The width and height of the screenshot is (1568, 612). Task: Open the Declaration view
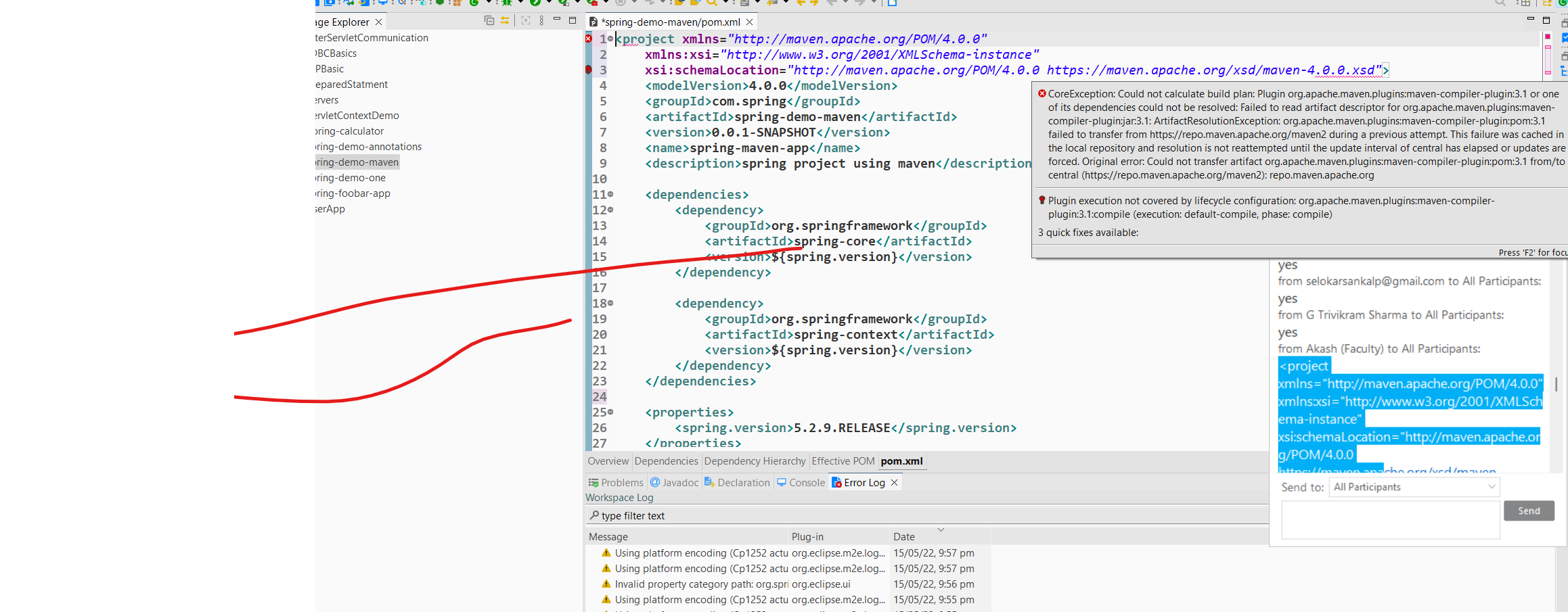coord(738,483)
